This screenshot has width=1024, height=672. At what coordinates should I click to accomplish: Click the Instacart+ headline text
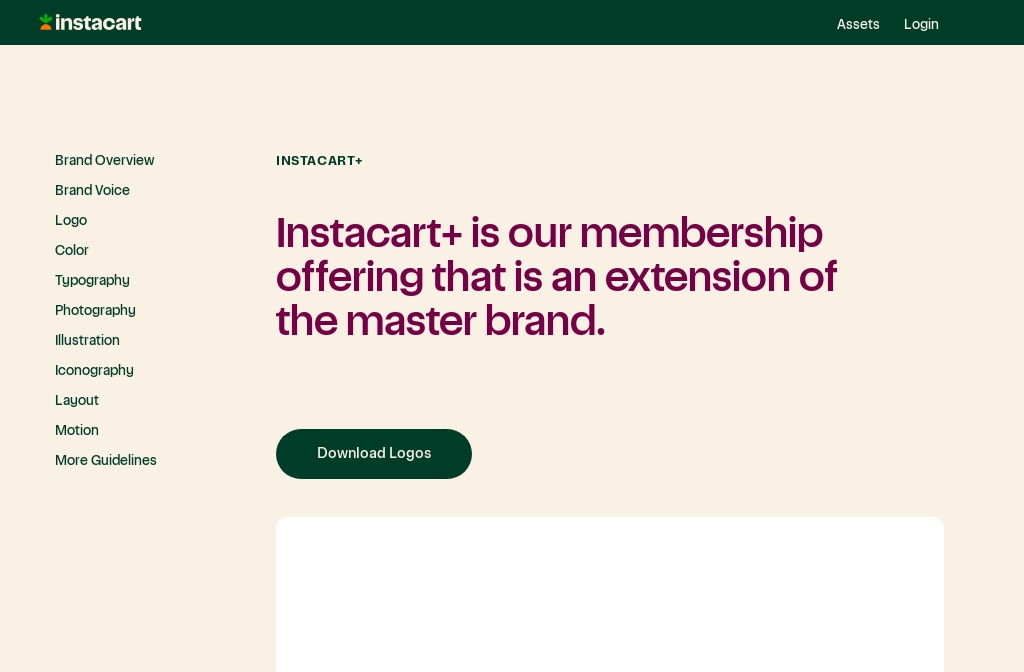coord(556,277)
